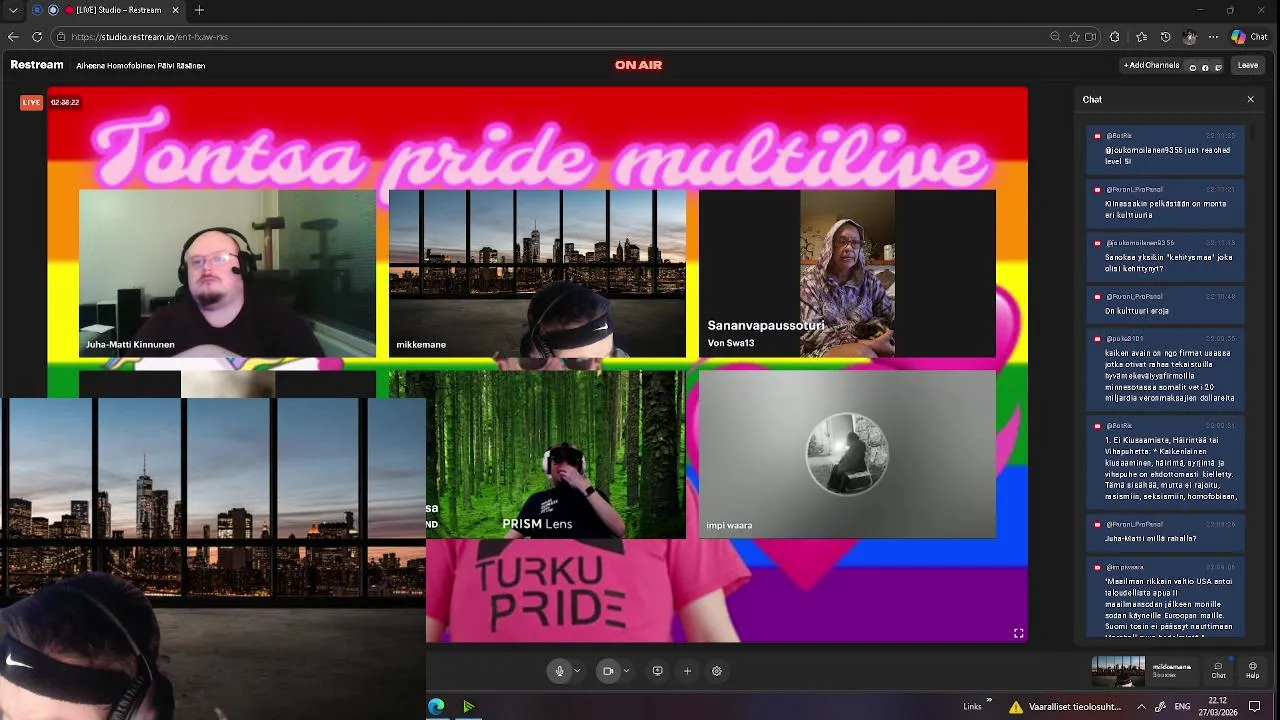Select the impi waara video tile
Screen dimensions: 1280x720
click(847, 454)
